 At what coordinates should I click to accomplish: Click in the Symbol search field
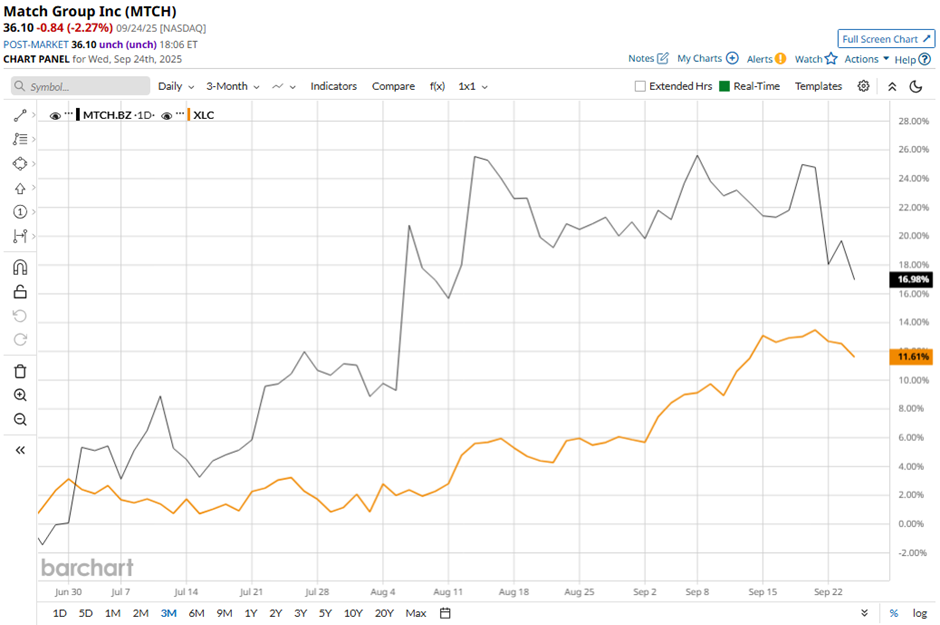[80, 86]
